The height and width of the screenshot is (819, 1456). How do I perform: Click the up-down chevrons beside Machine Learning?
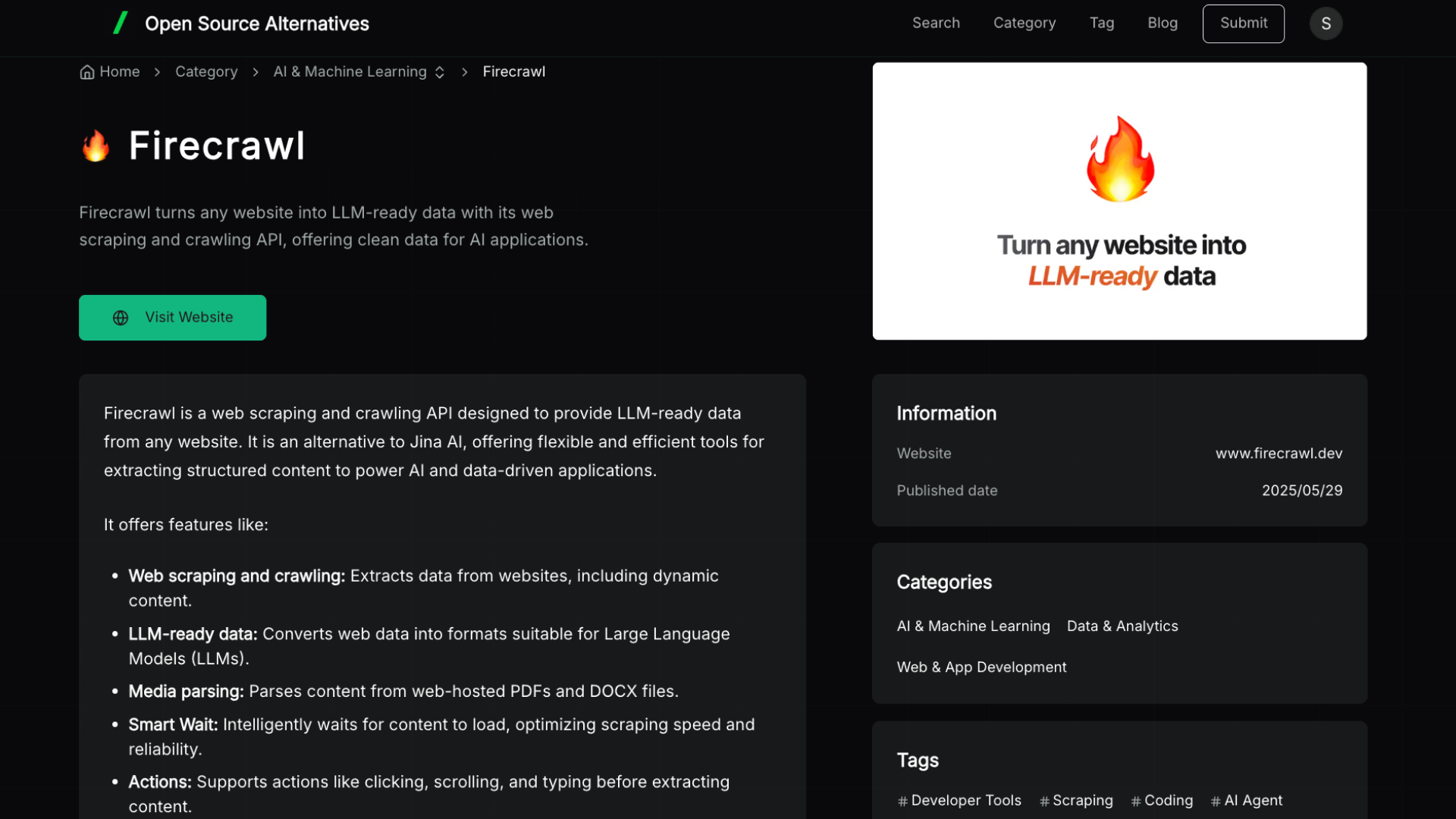pos(439,72)
